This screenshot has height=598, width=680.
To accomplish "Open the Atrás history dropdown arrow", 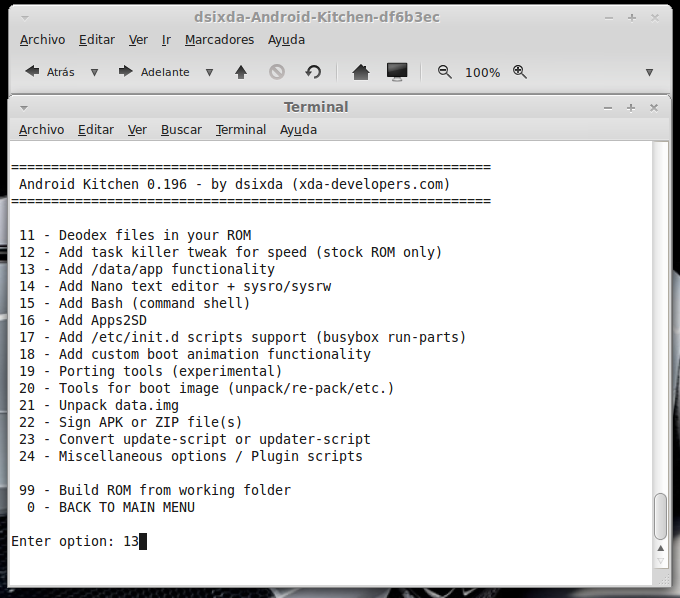I will click(x=94, y=72).
